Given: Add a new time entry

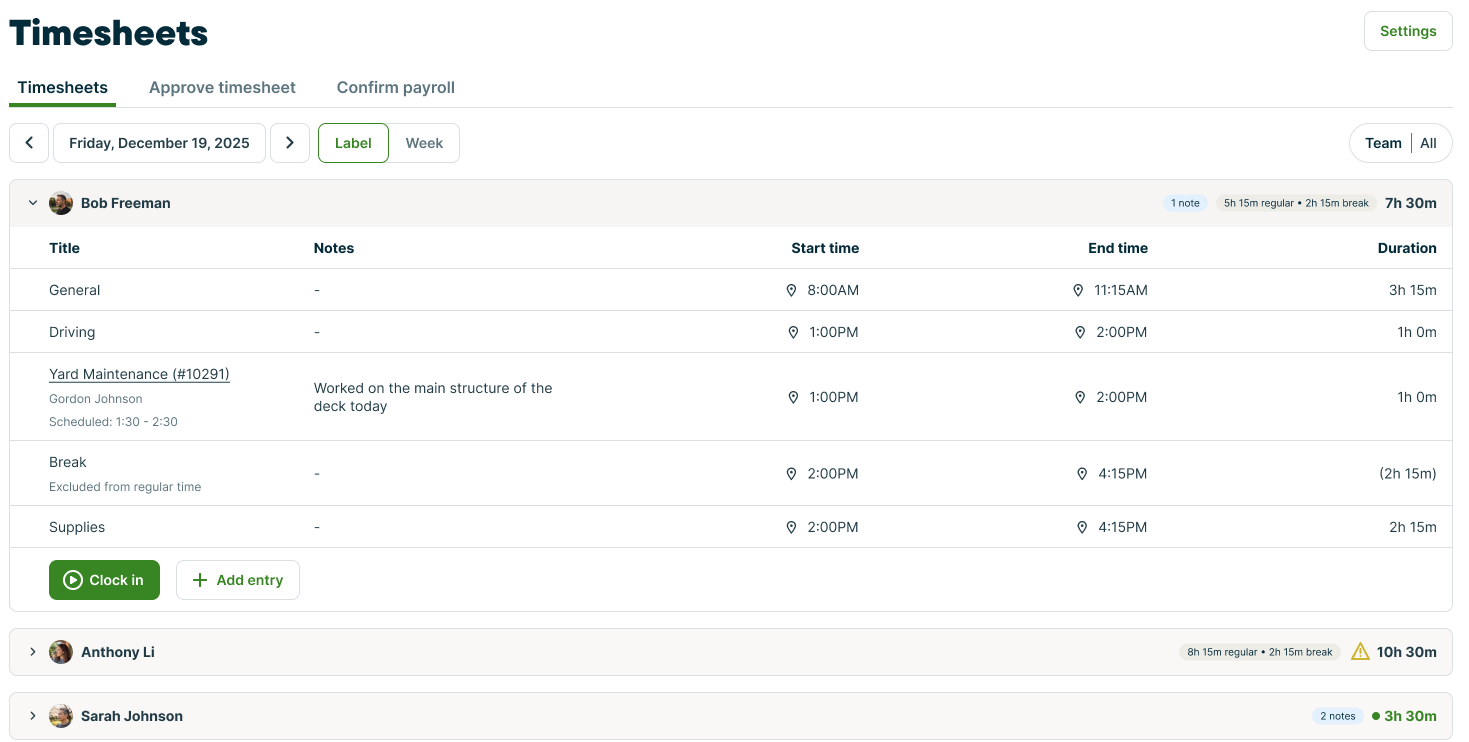Looking at the screenshot, I should click(238, 580).
